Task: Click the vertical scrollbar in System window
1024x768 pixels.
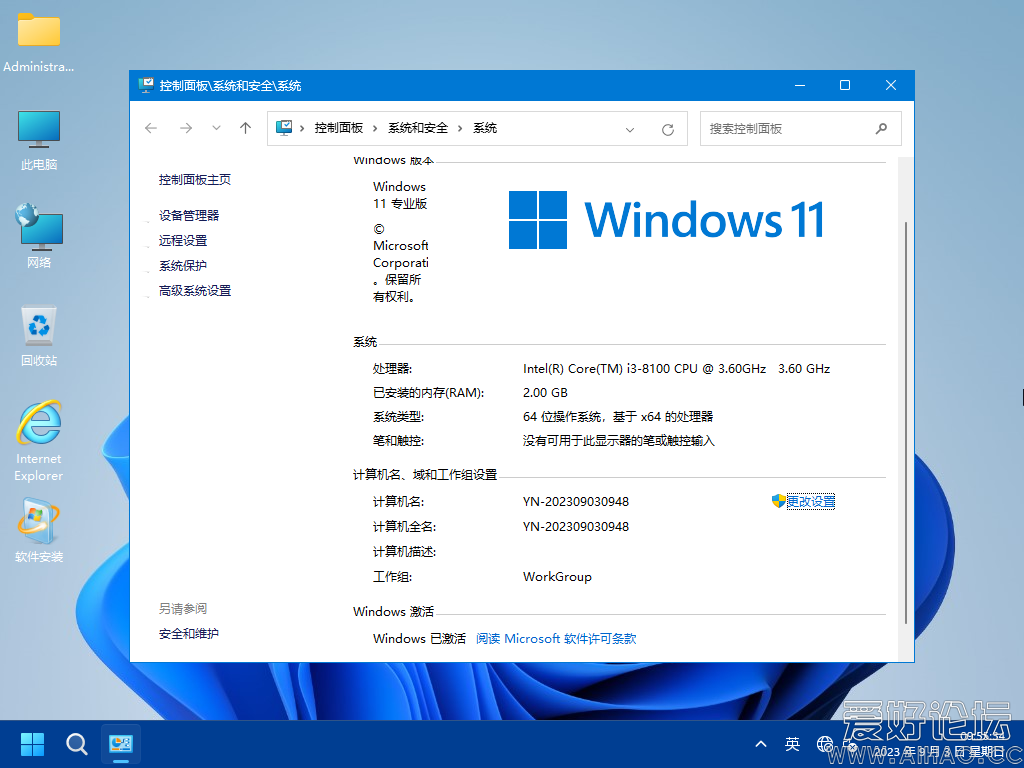Action: pos(904,400)
